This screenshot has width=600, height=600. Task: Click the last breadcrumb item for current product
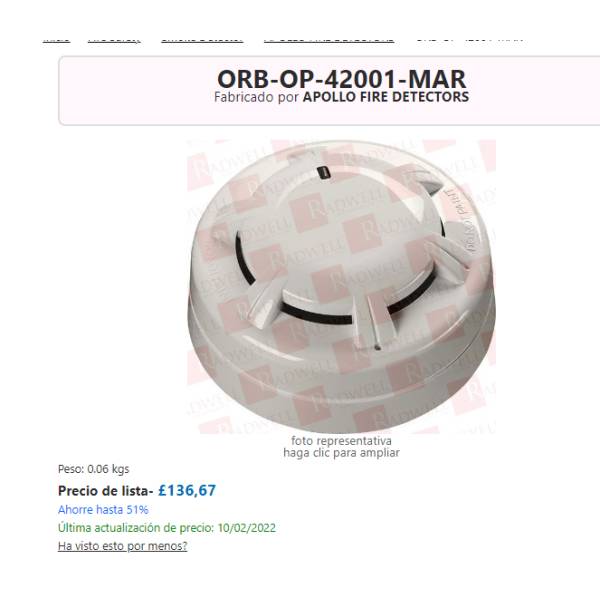click(470, 39)
